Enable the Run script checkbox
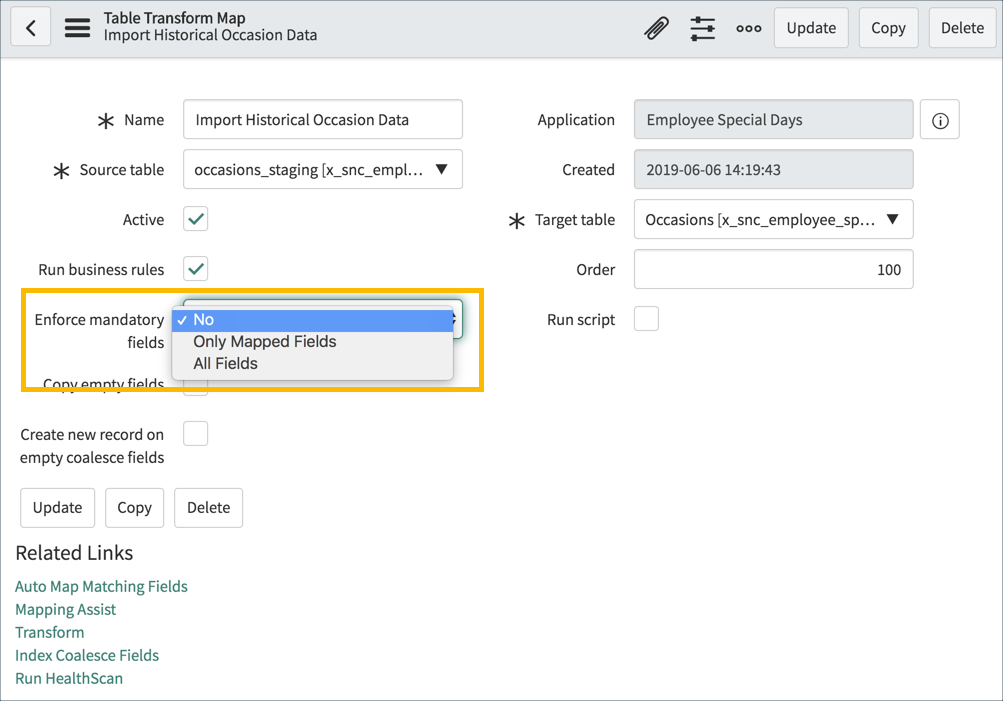Image resolution: width=1003 pixels, height=701 pixels. click(x=645, y=318)
